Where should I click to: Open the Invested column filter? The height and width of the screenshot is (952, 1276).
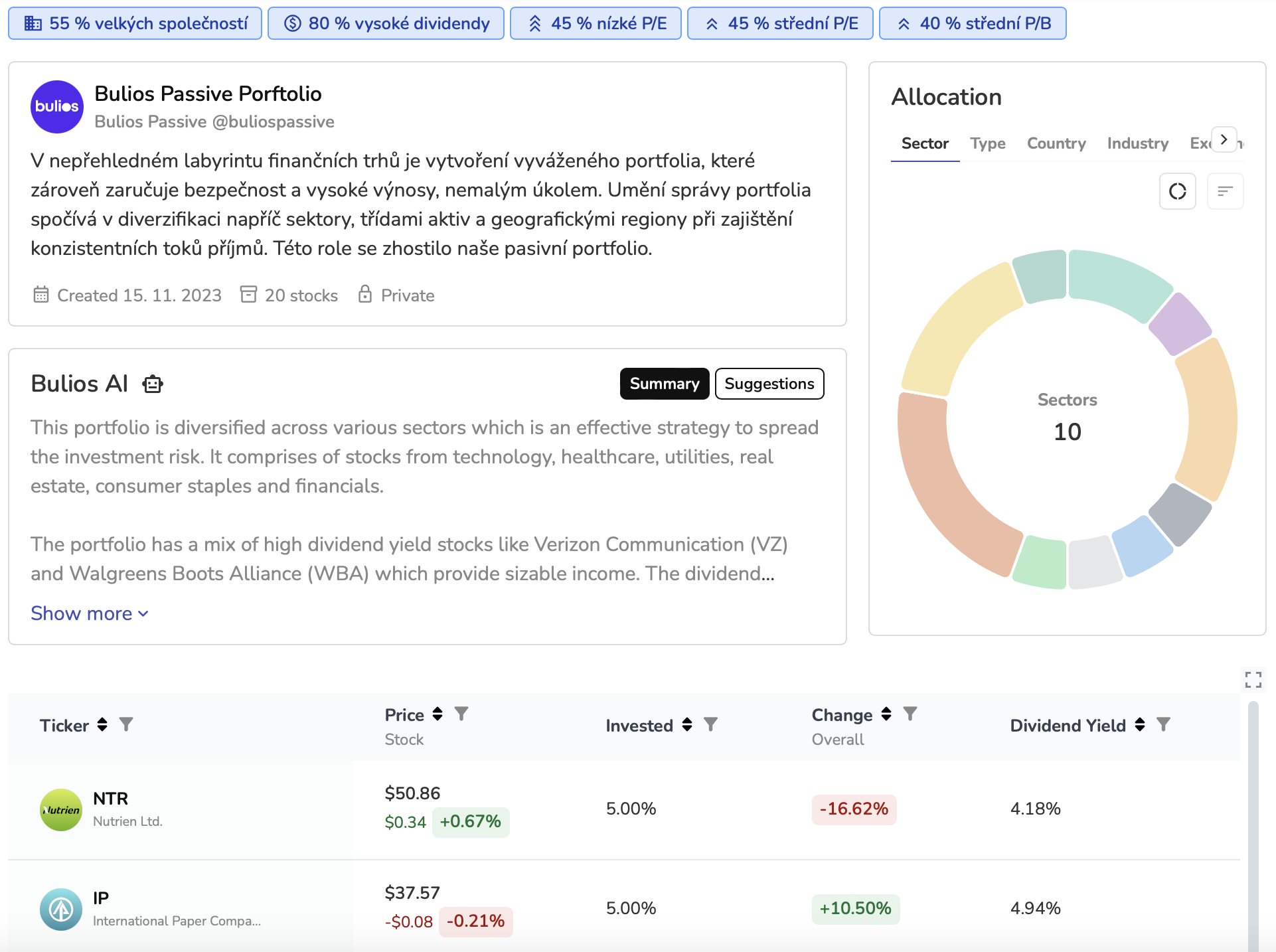[x=710, y=724]
